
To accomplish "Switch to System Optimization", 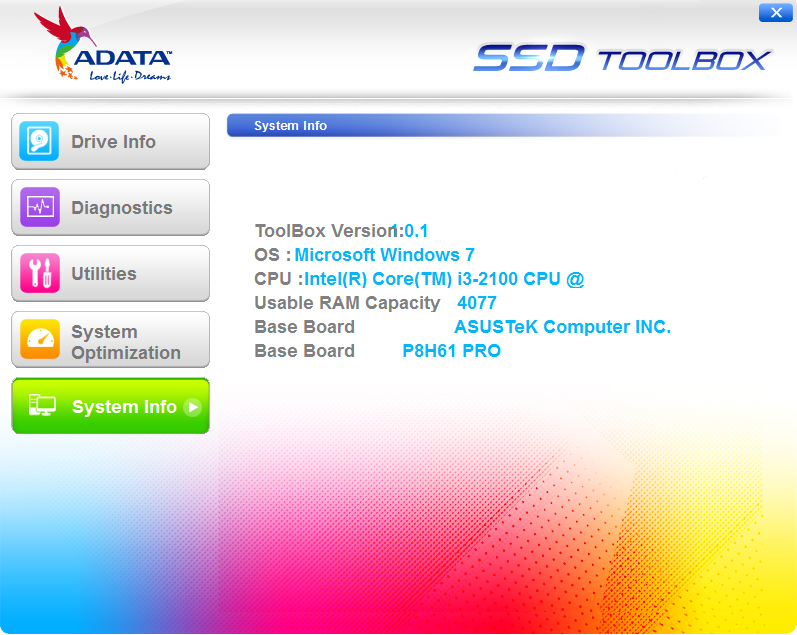I will pos(110,340).
